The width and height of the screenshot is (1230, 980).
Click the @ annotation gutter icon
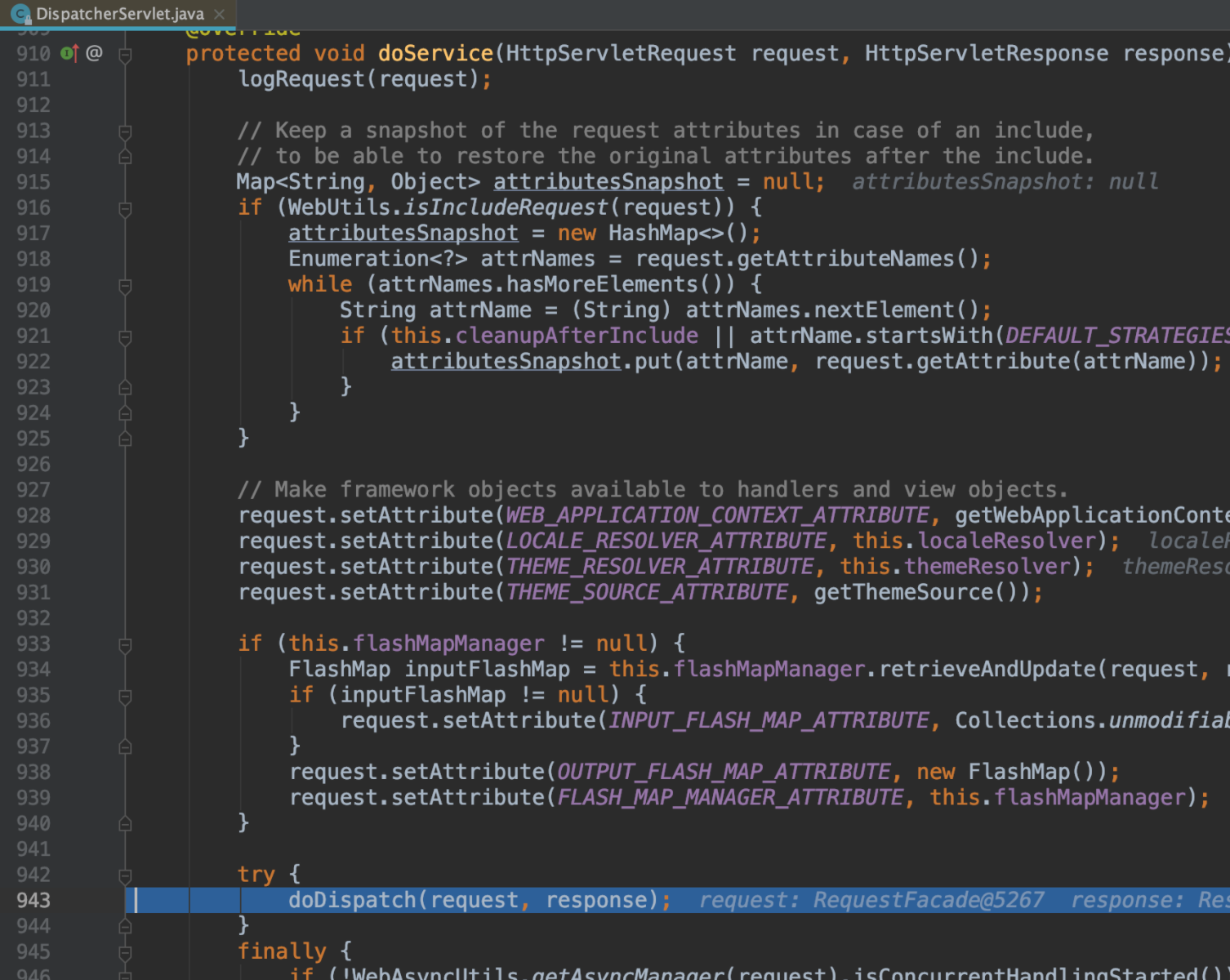pos(95,54)
